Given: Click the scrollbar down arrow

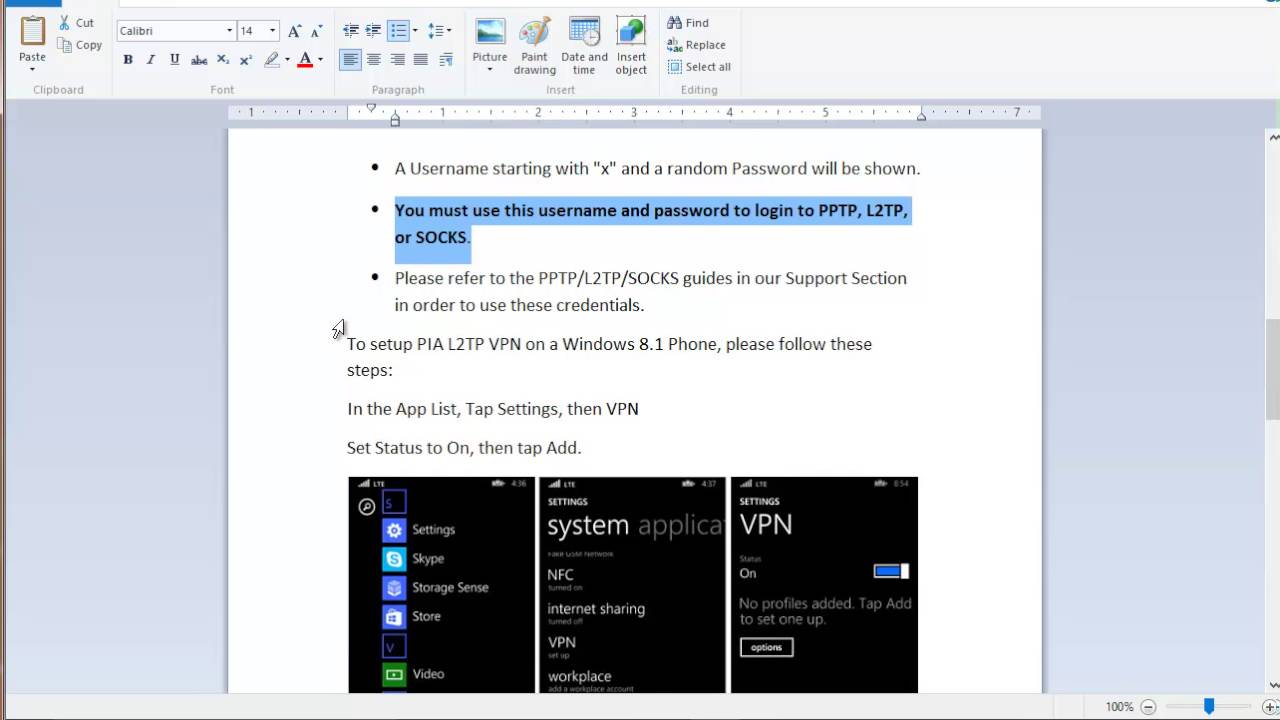Looking at the screenshot, I should point(1273,685).
